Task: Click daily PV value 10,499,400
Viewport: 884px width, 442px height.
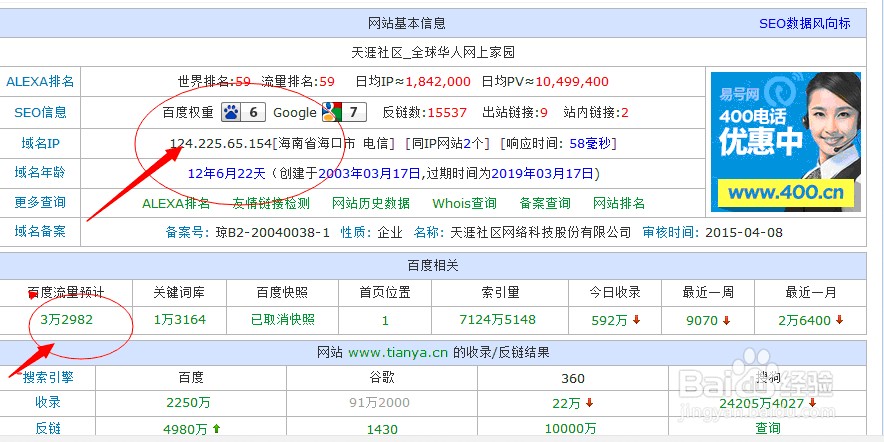Action: (572, 82)
